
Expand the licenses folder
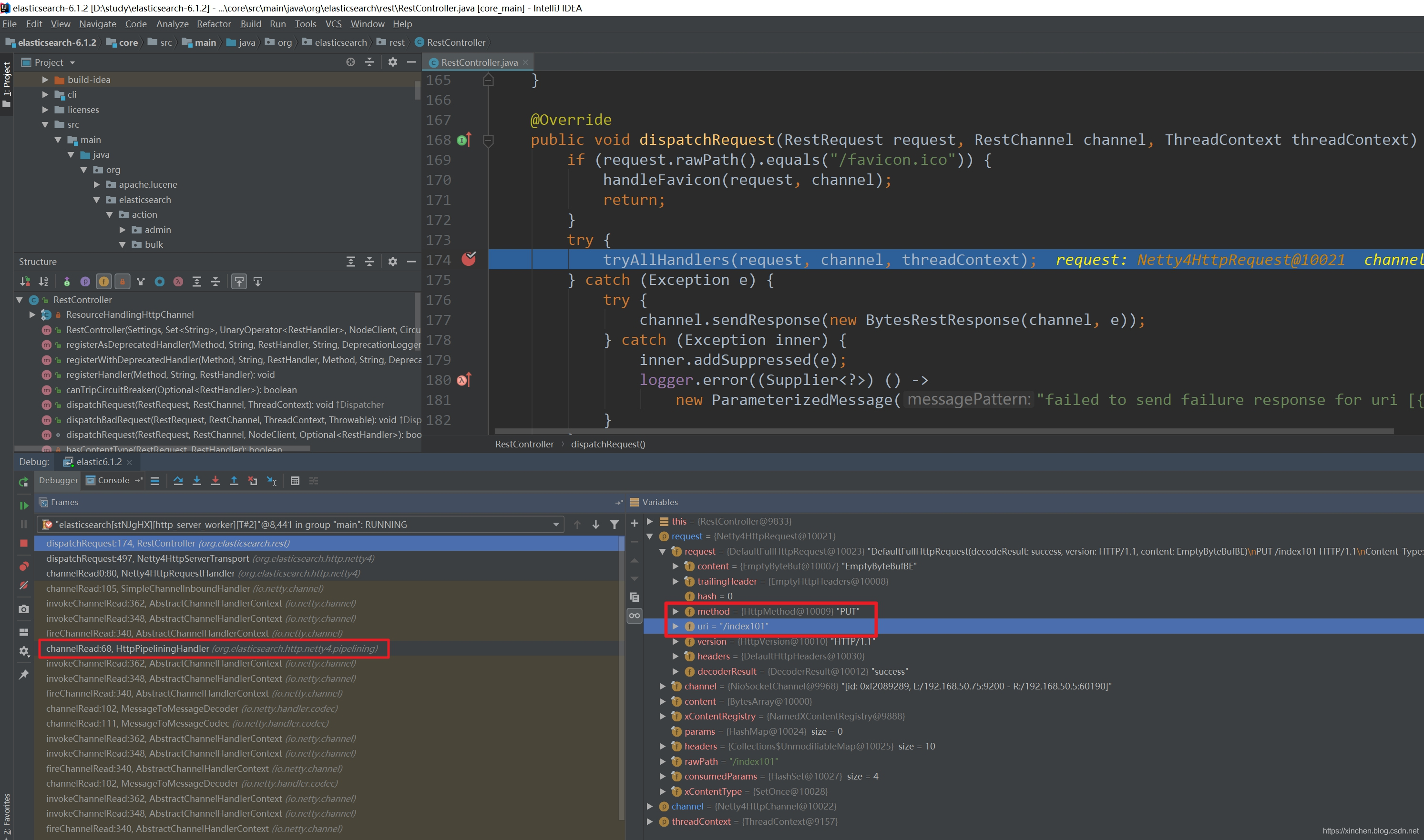[x=45, y=110]
